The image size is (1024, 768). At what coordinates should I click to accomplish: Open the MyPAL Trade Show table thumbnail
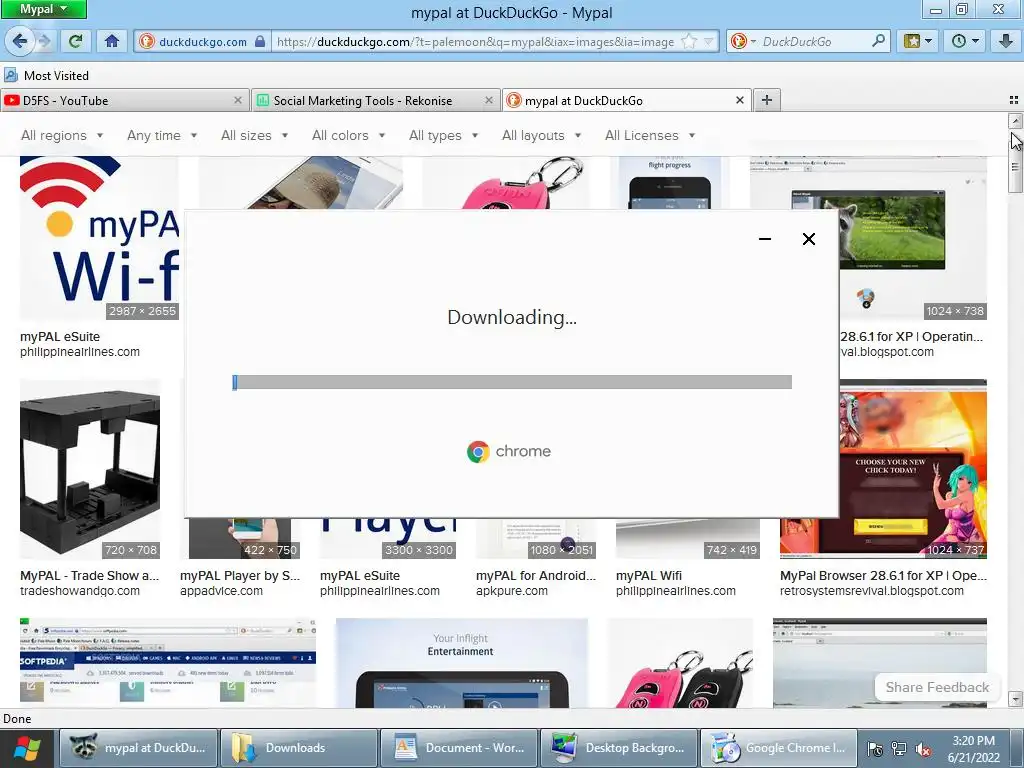[x=90, y=469]
